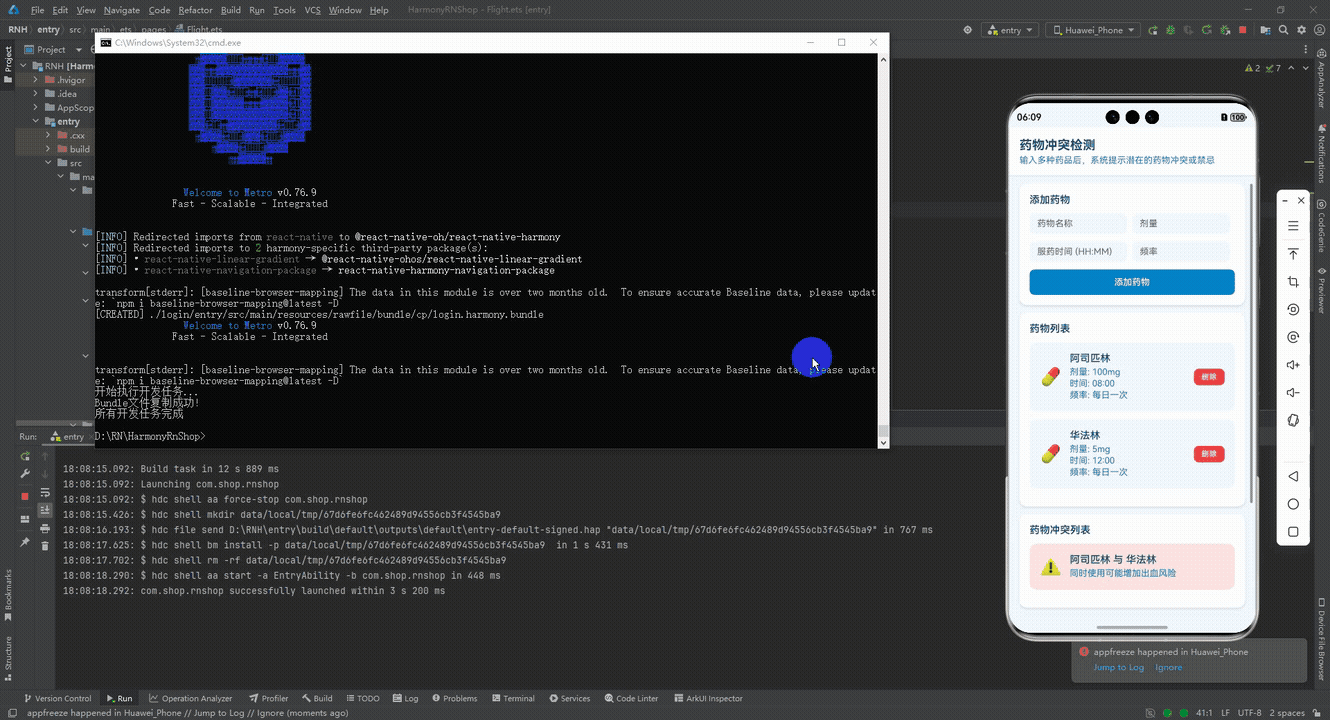Switch to the Terminal tool window tab
Viewport: 1330px width, 720px height.
[512, 699]
